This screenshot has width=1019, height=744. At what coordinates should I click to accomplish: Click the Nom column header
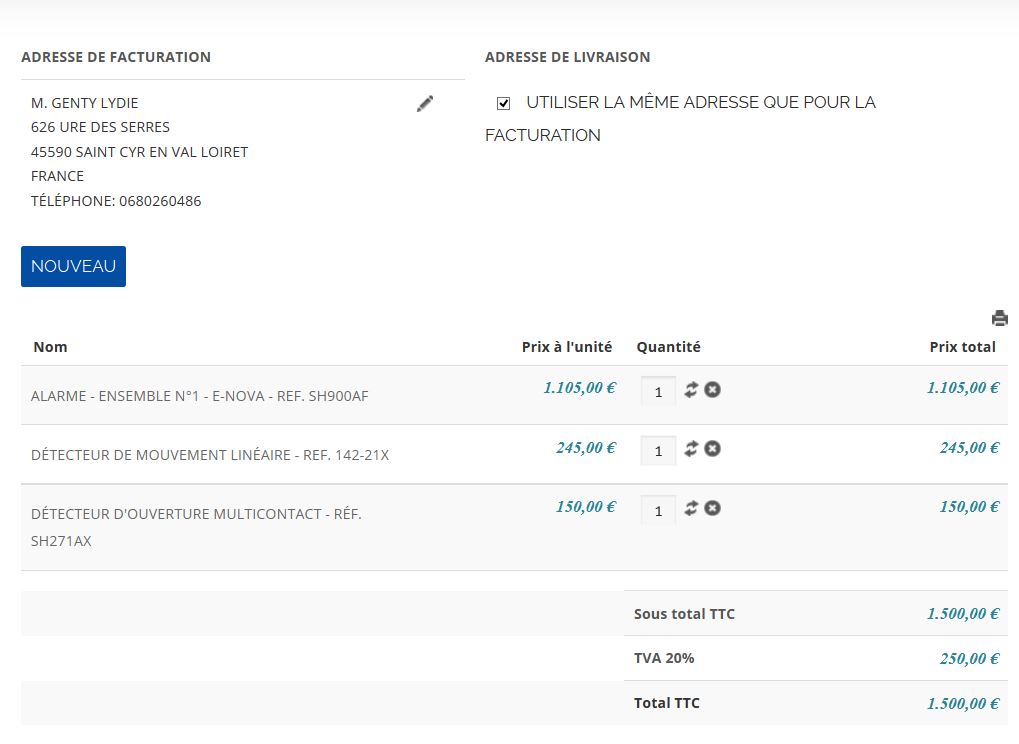(50, 347)
